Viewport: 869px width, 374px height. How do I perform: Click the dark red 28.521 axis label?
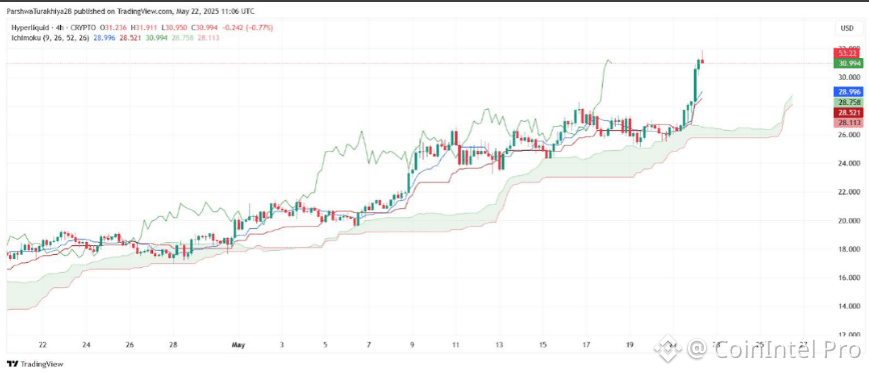847,112
